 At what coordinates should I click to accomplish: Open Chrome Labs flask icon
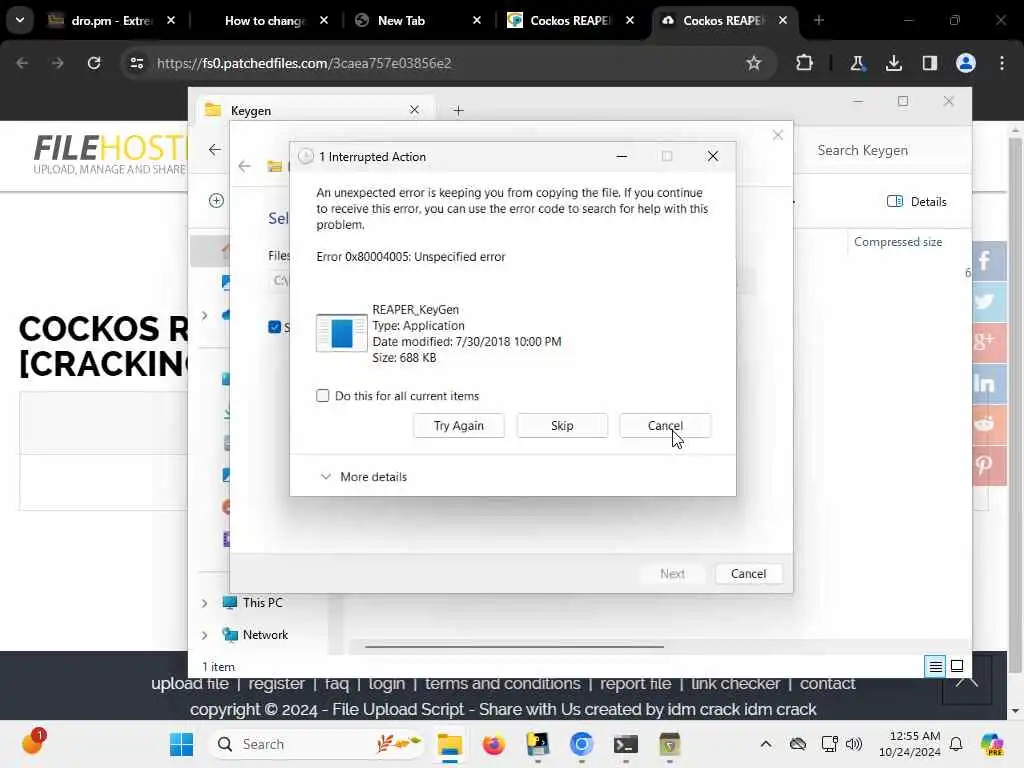pyautogui.click(x=857, y=63)
